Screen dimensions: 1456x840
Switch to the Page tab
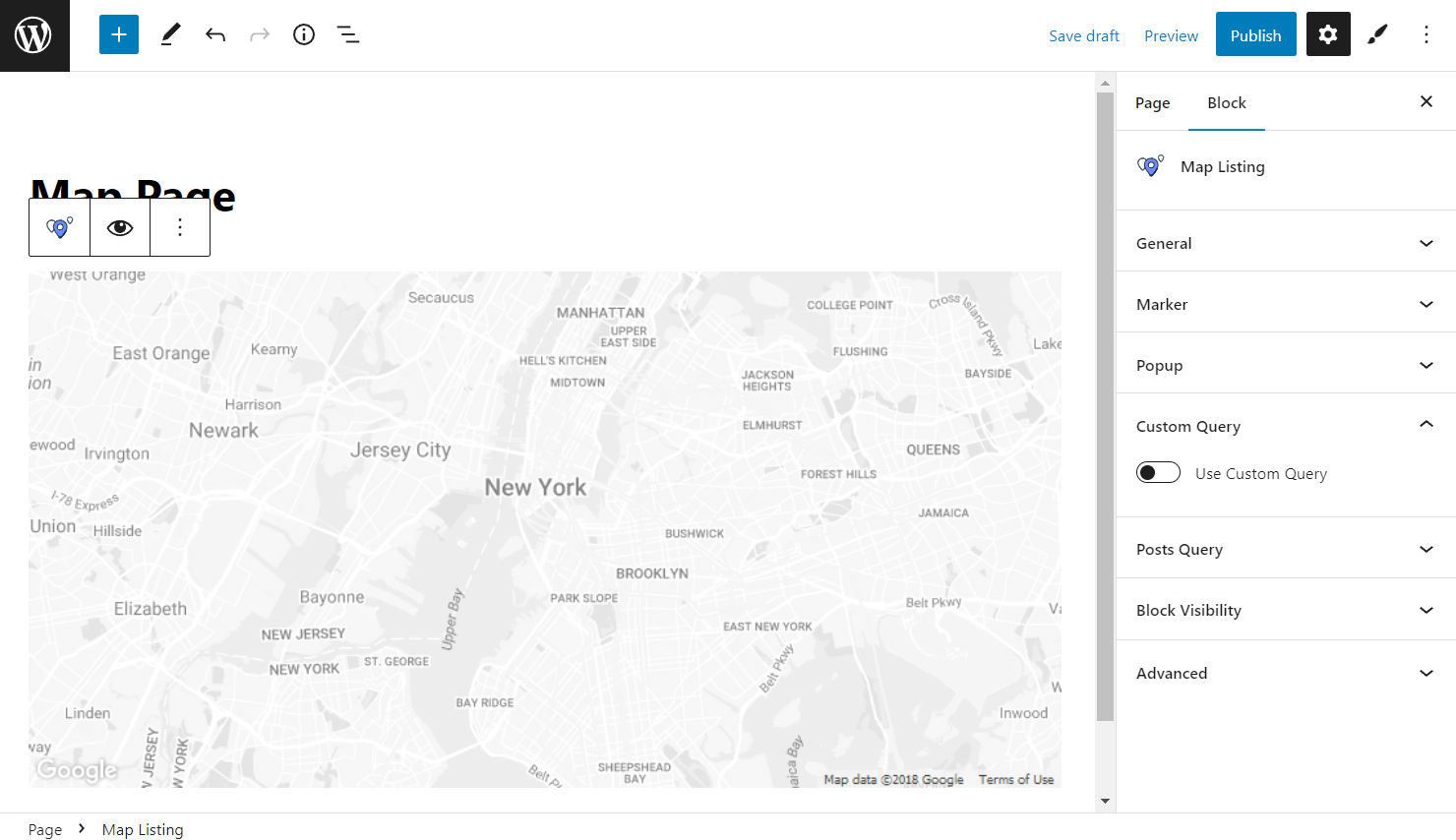pyautogui.click(x=1152, y=102)
